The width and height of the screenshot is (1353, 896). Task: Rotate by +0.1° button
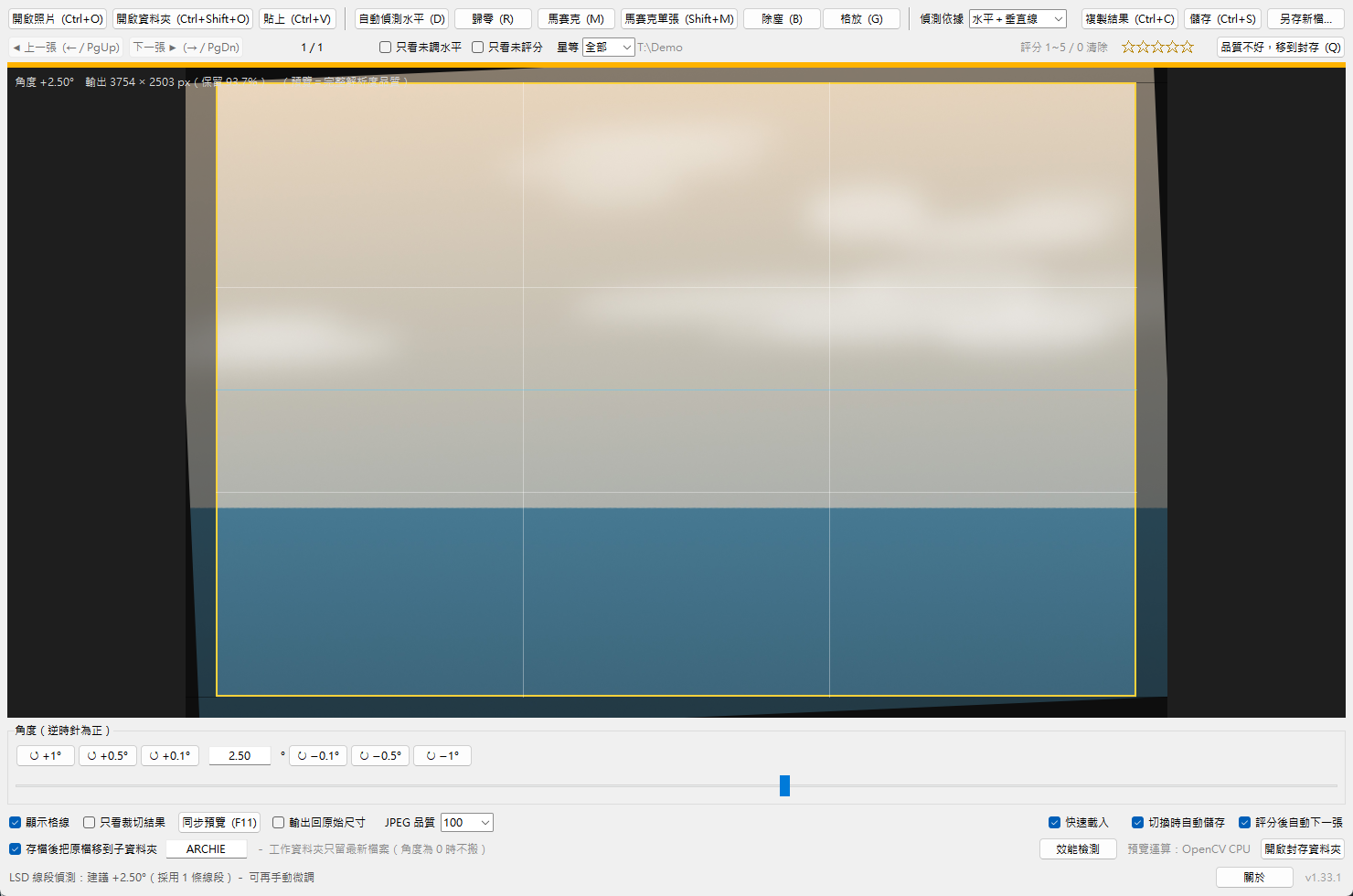point(170,755)
